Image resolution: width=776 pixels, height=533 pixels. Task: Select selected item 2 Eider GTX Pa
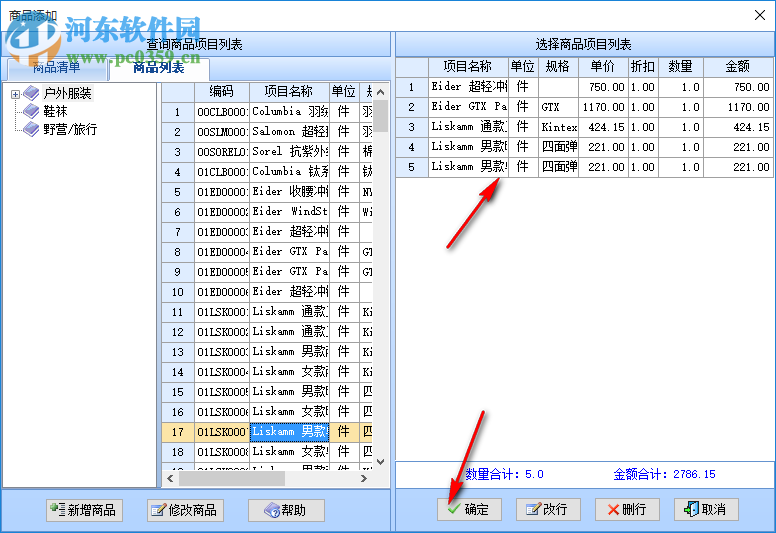click(584, 107)
